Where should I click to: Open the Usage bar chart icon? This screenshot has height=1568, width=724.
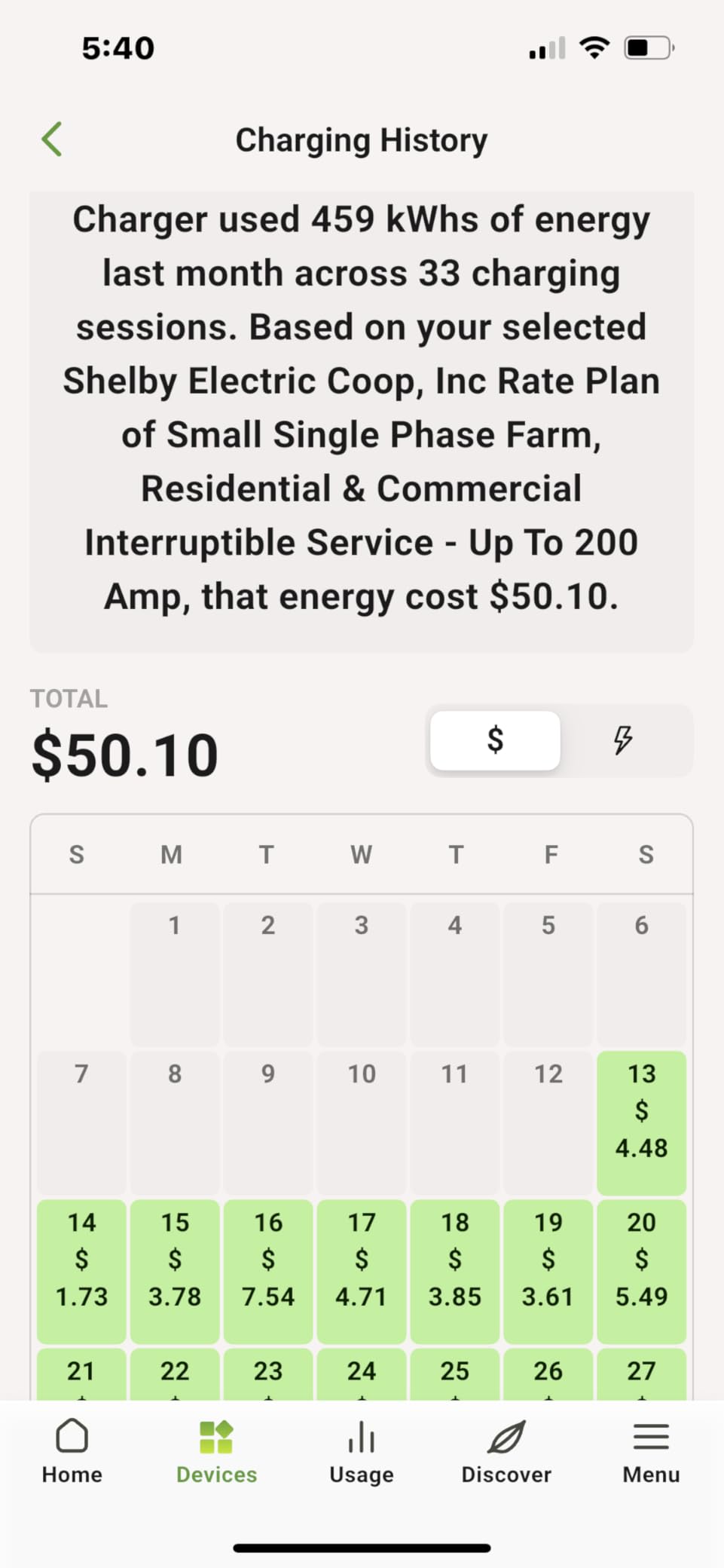pos(362,1436)
